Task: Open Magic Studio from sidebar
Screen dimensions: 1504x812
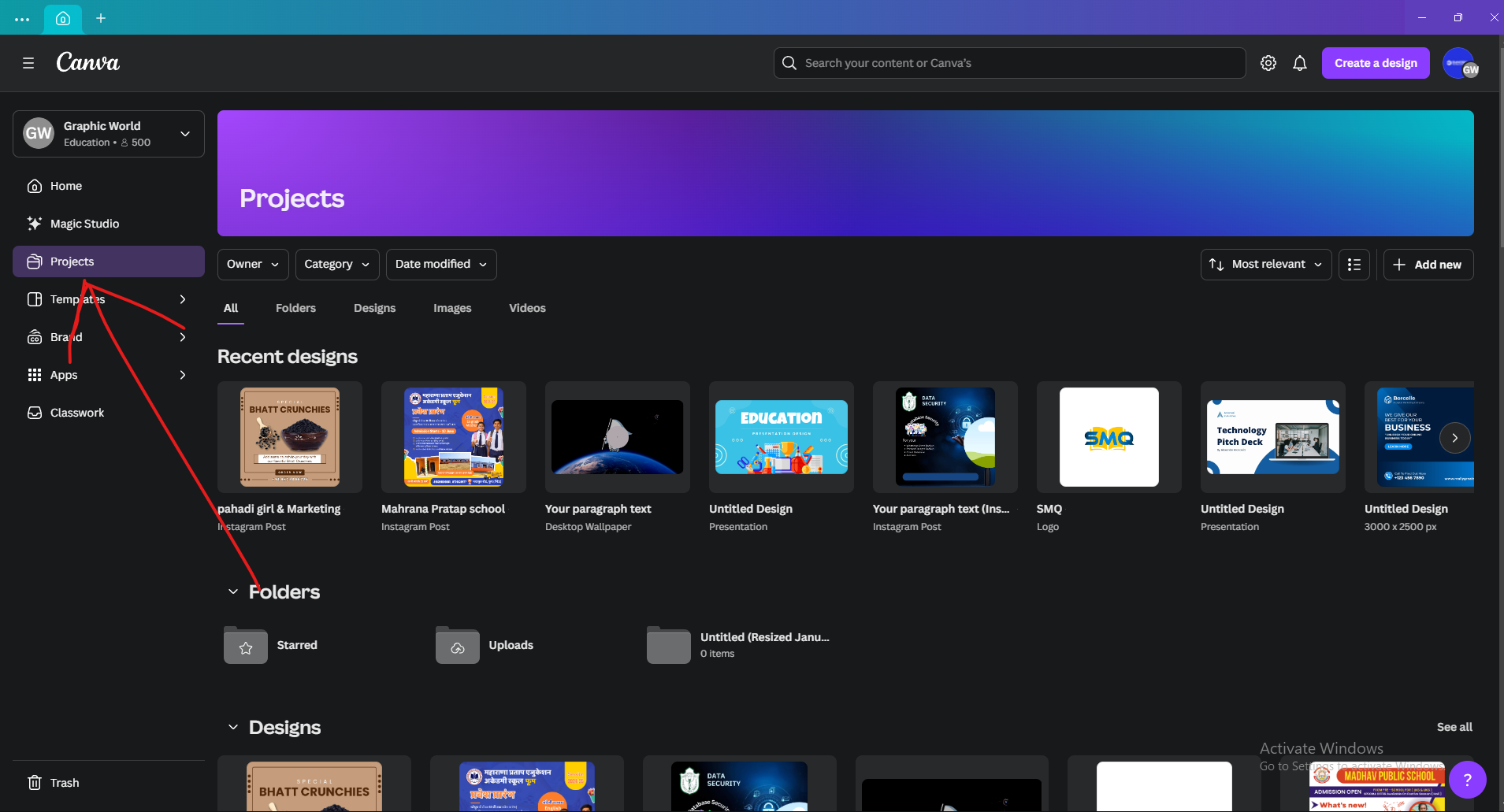Action: click(x=84, y=224)
